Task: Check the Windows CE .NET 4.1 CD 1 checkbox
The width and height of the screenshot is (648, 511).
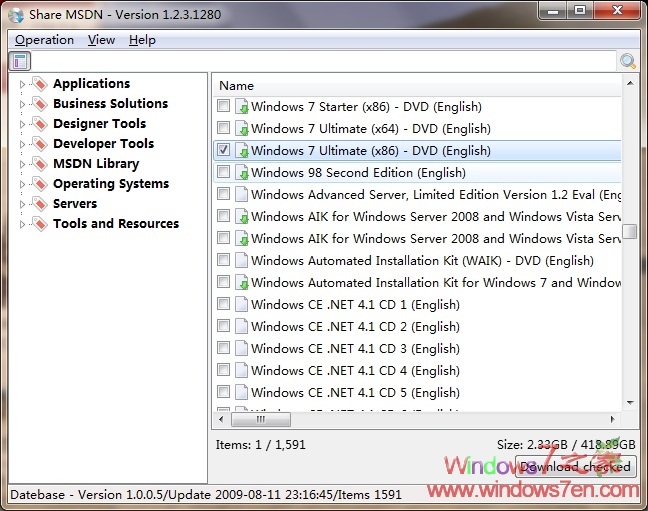Action: tap(224, 304)
